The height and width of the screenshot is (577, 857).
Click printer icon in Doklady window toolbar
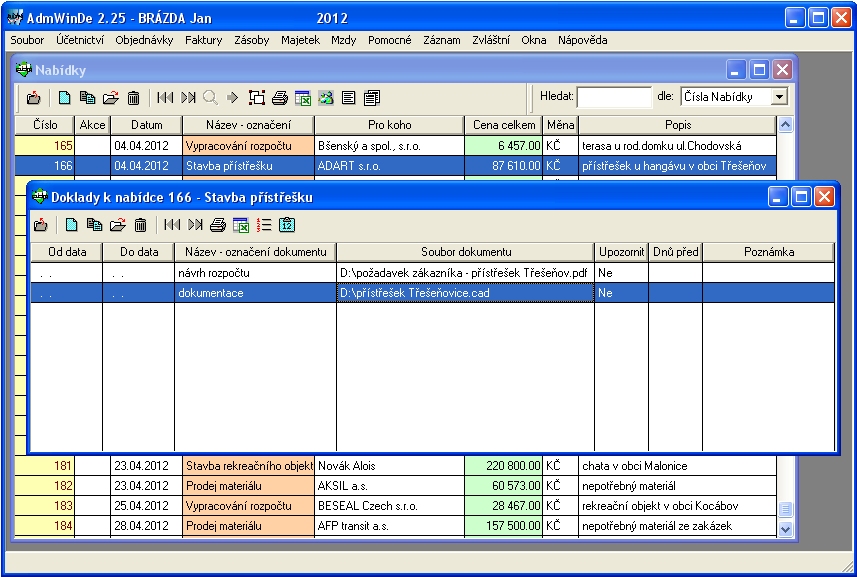(x=218, y=225)
